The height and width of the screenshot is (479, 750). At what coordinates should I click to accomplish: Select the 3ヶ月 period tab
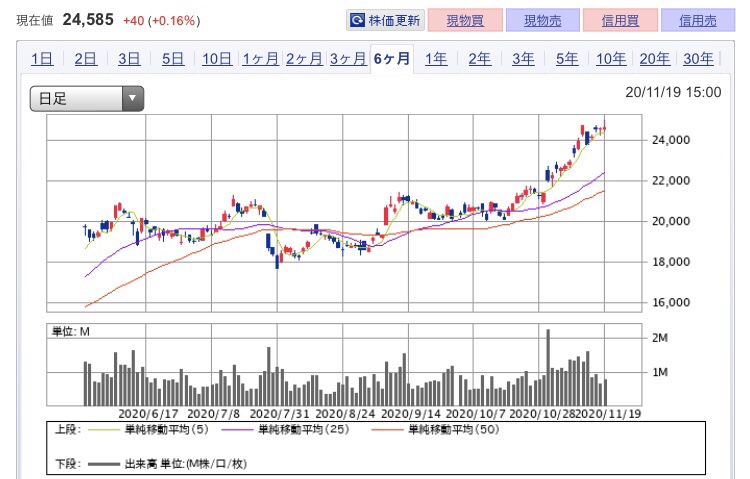click(348, 59)
